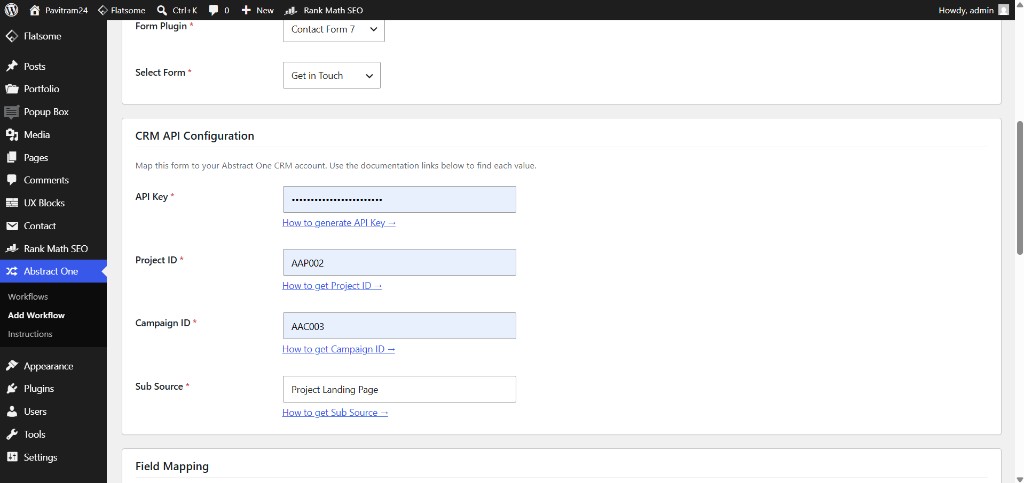Follow How to get Sub Source link
1024x483 pixels.
(x=335, y=413)
